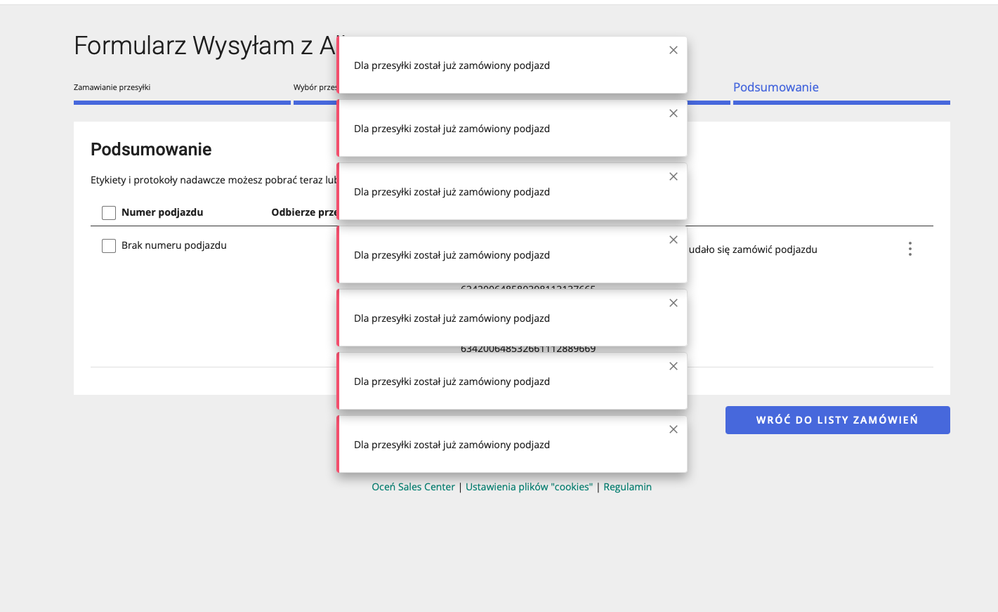Follow the Regulamin footer link
The image size is (998, 612).
pos(627,487)
